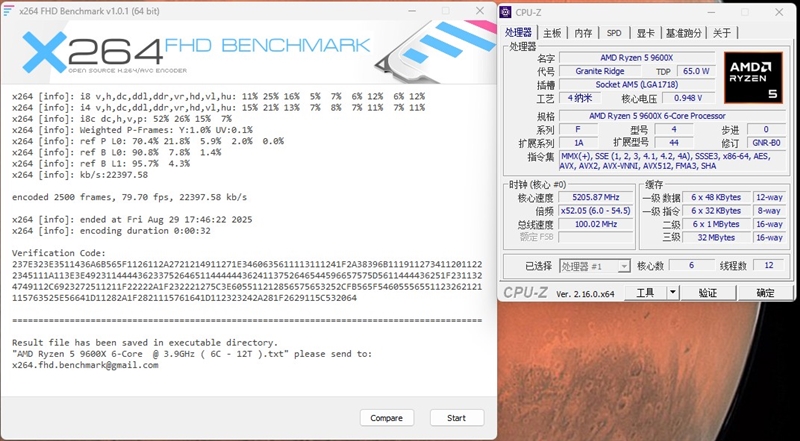Click the Start benchmark button
This screenshot has width=800, height=441.
[x=456, y=418]
